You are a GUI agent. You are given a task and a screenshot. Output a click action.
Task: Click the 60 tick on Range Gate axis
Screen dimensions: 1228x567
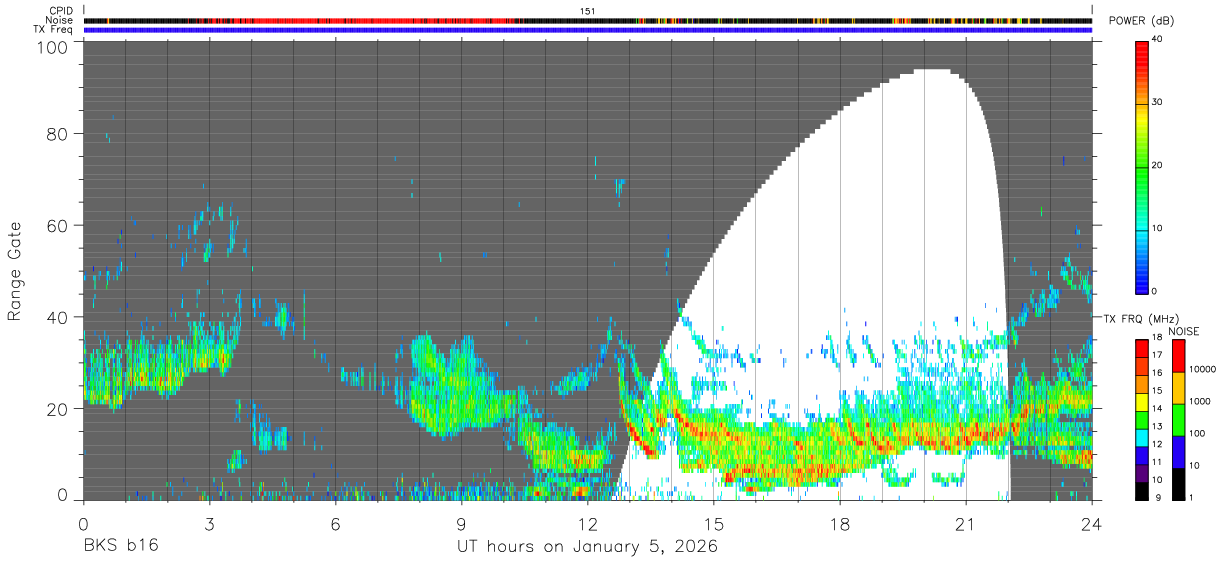click(56, 226)
